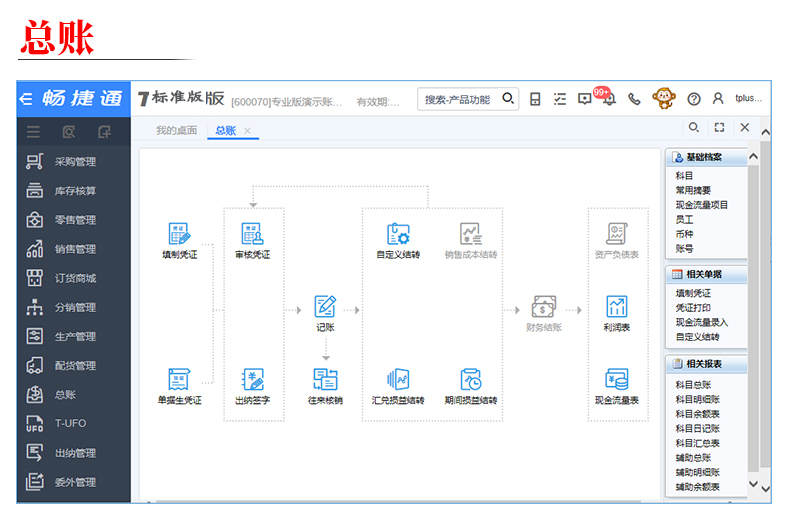
Task: Open the 科目总账 report link
Action: (x=693, y=385)
